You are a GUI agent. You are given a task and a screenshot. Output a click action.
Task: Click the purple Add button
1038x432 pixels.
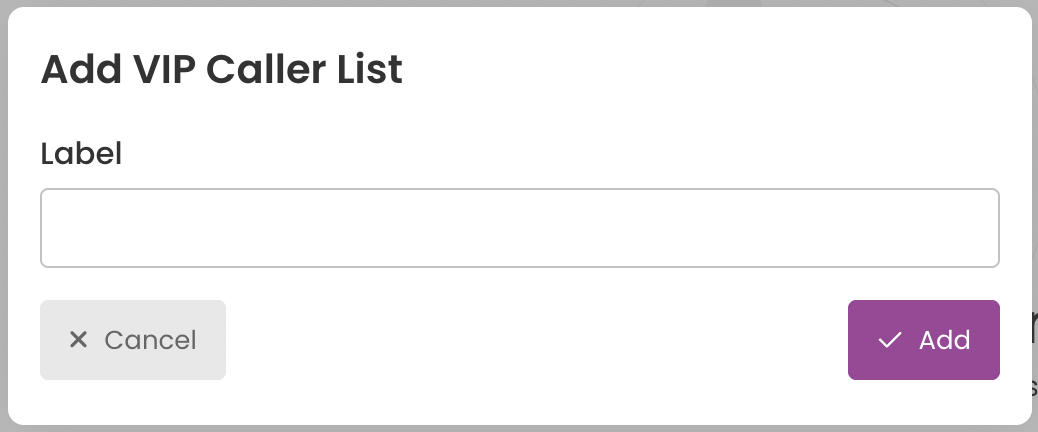tap(923, 340)
